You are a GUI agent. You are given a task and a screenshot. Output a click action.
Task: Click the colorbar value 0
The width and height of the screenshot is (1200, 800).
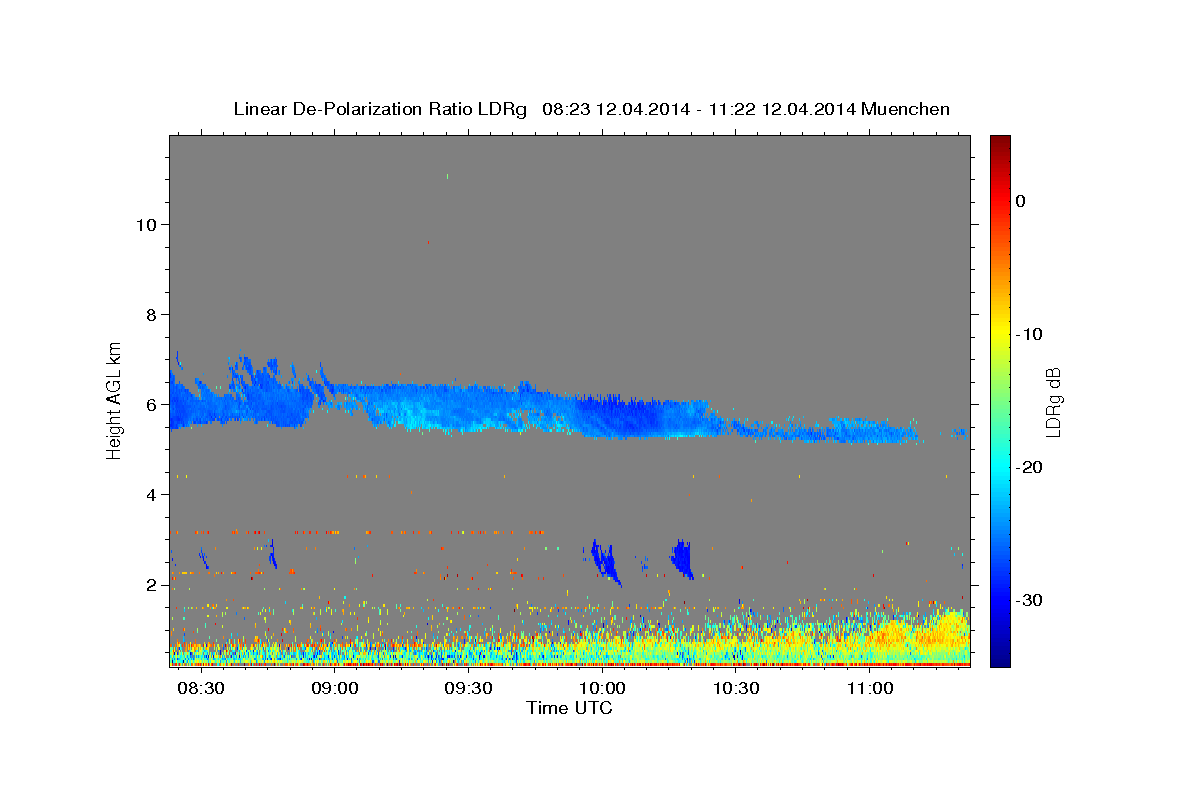pos(1020,201)
